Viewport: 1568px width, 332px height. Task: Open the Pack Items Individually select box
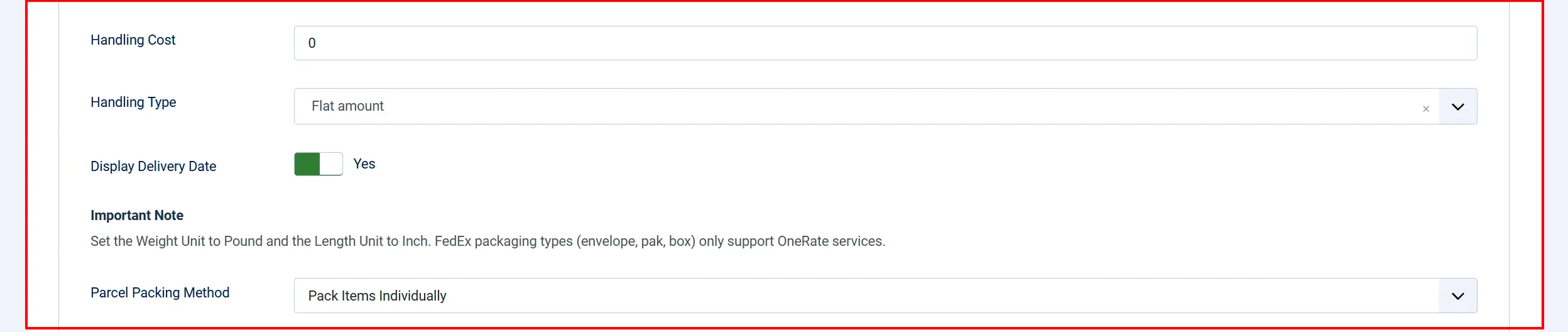[885, 296]
